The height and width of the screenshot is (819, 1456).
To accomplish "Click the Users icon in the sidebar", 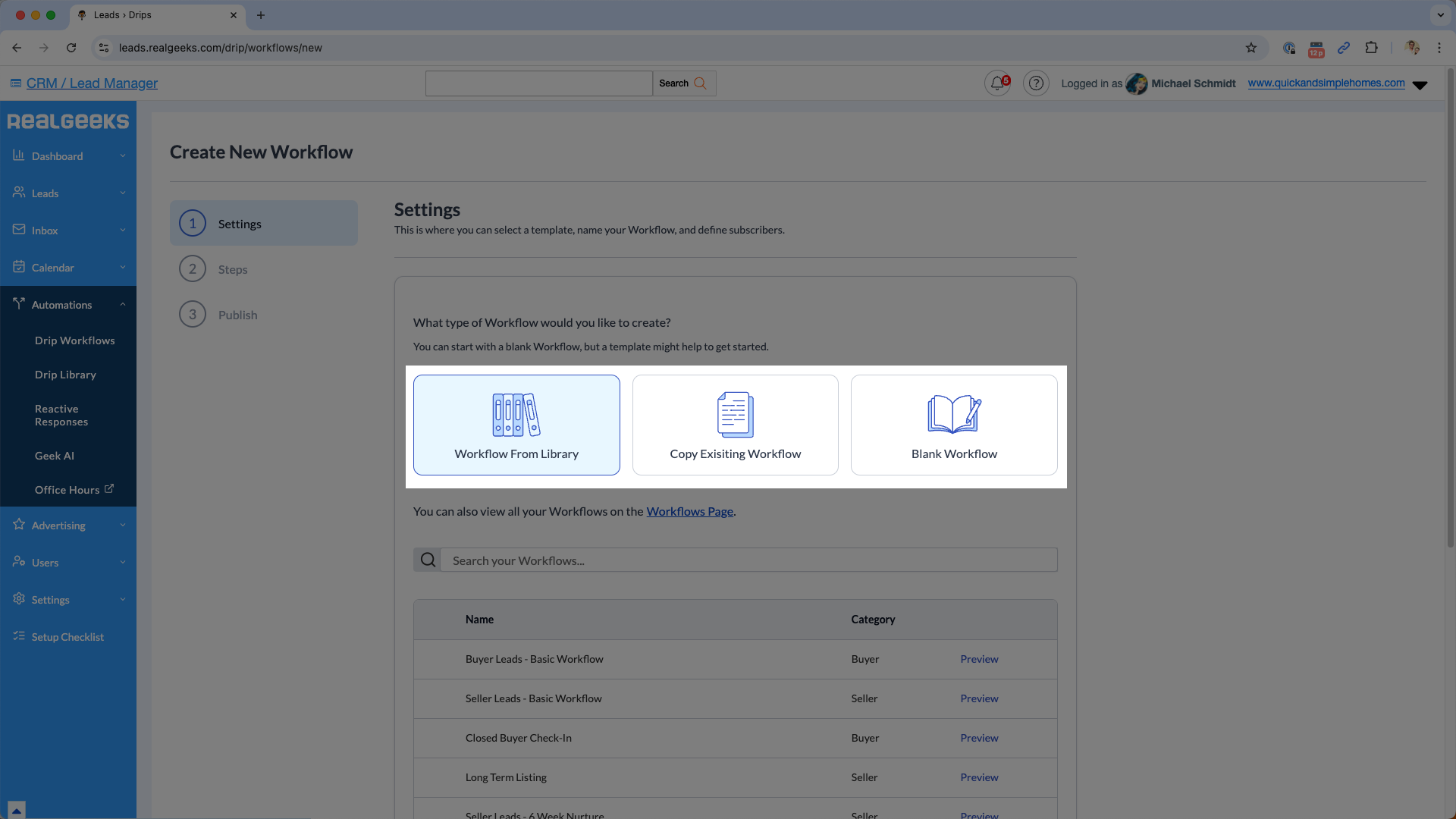I will (x=19, y=562).
